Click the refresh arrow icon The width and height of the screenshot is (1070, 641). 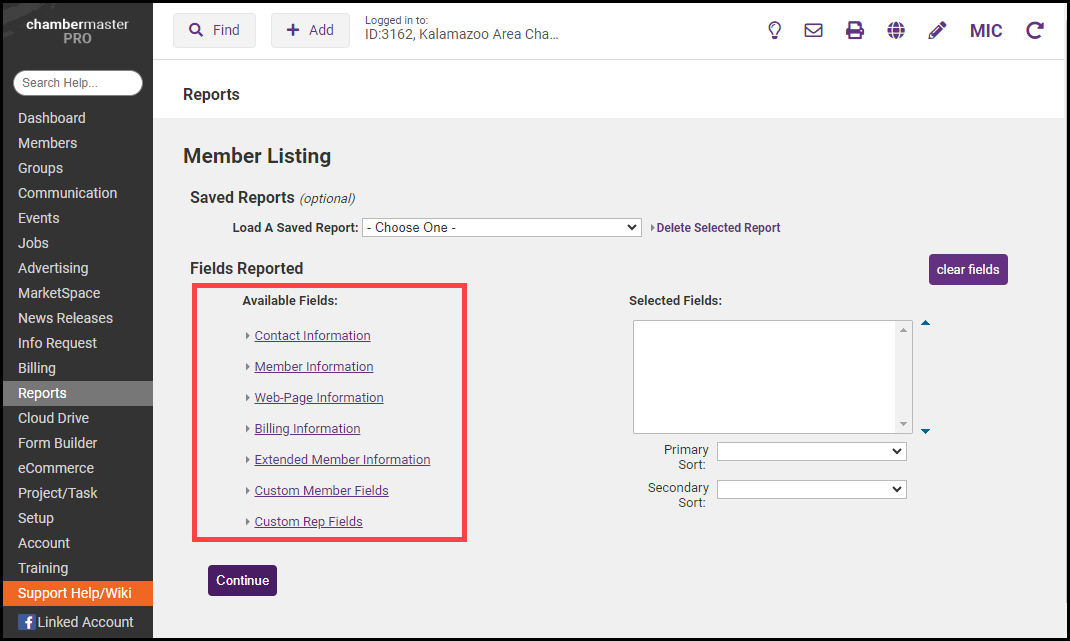pos(1035,30)
